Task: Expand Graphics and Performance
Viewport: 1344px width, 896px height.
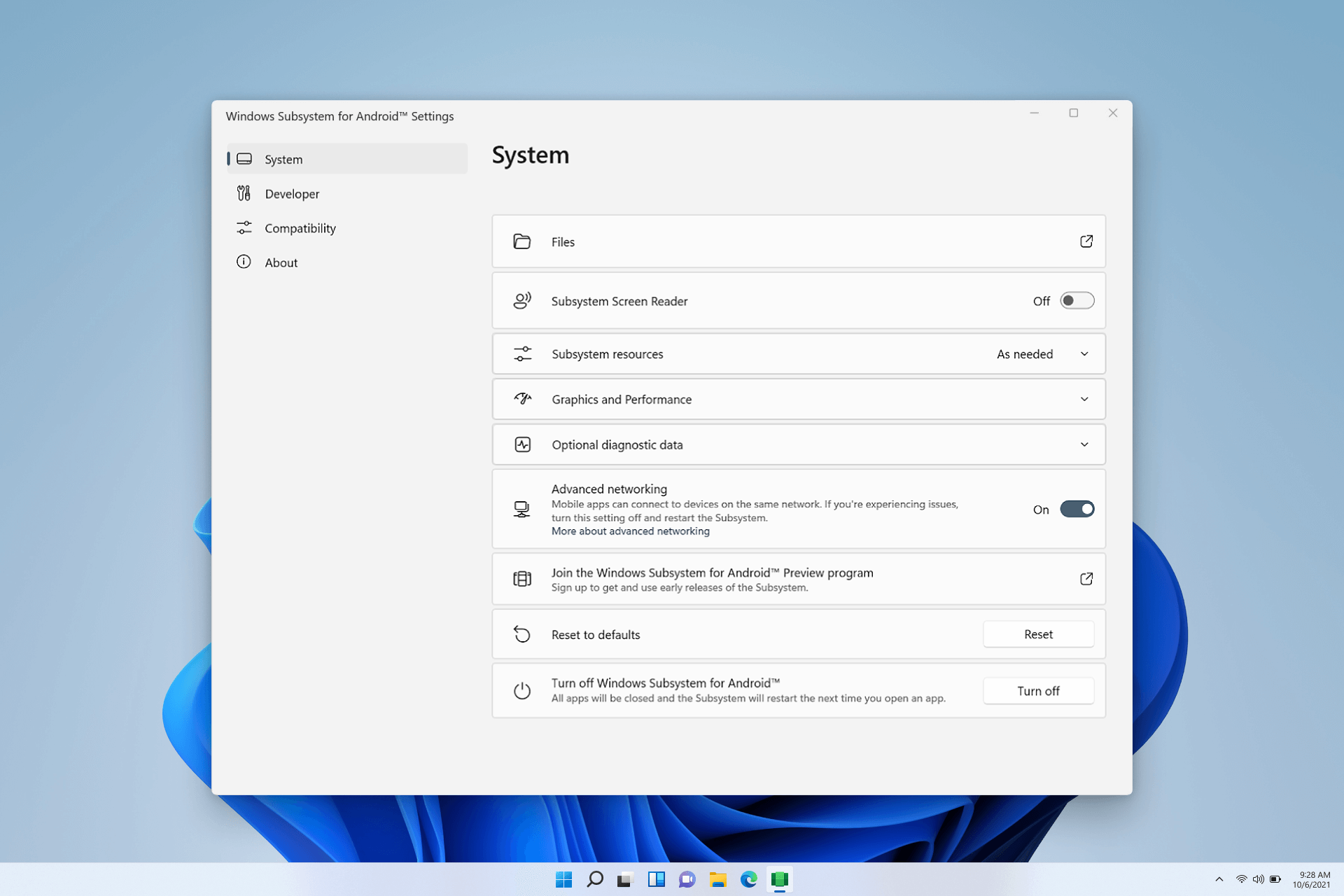Action: tap(1084, 399)
